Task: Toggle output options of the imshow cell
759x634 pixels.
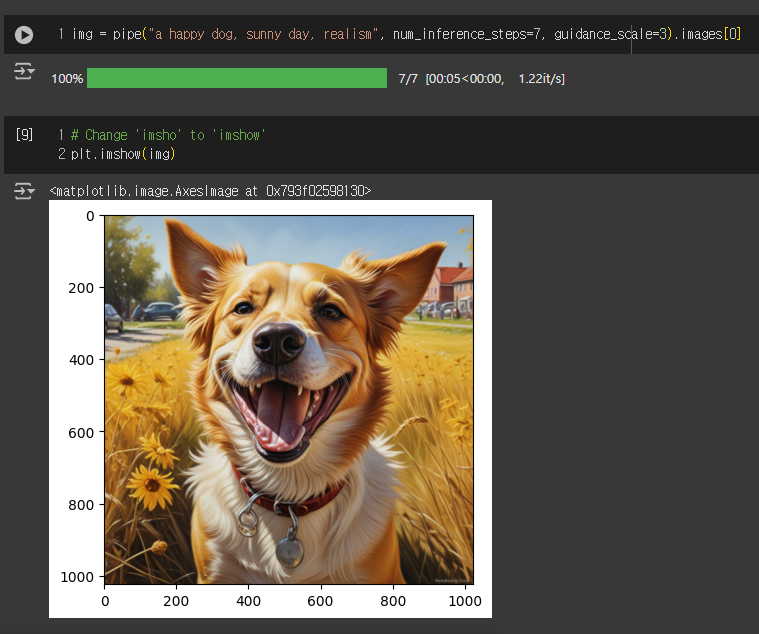Action: [24, 191]
